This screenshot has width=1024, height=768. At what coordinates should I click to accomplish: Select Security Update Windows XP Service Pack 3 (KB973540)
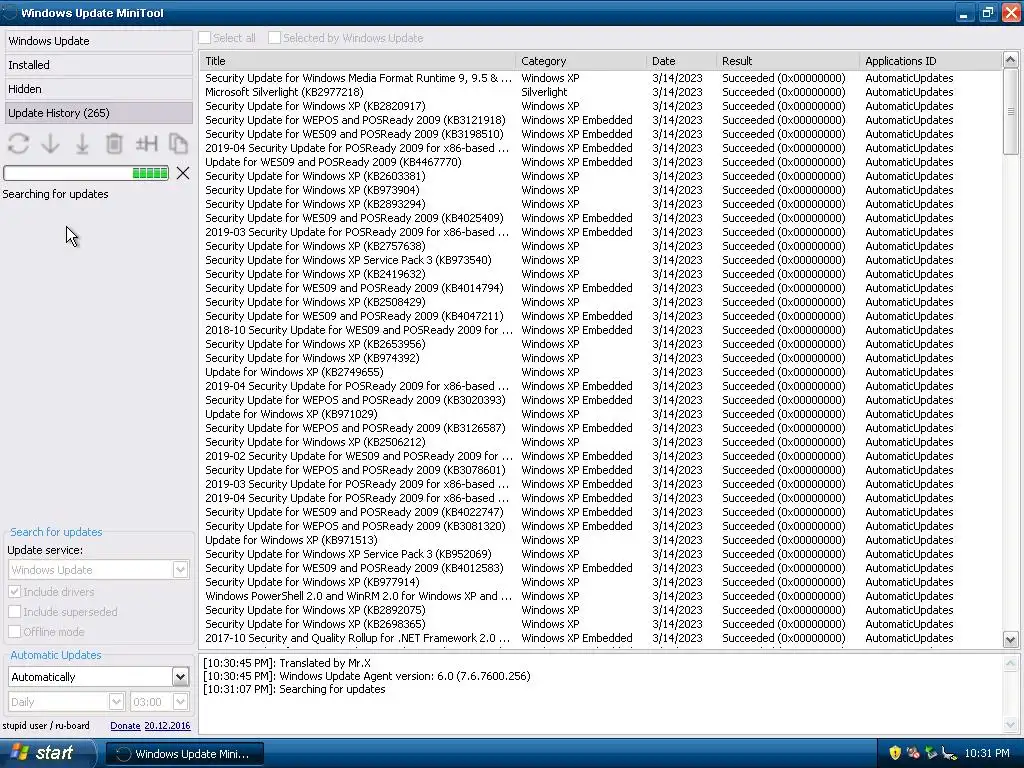(601, 260)
